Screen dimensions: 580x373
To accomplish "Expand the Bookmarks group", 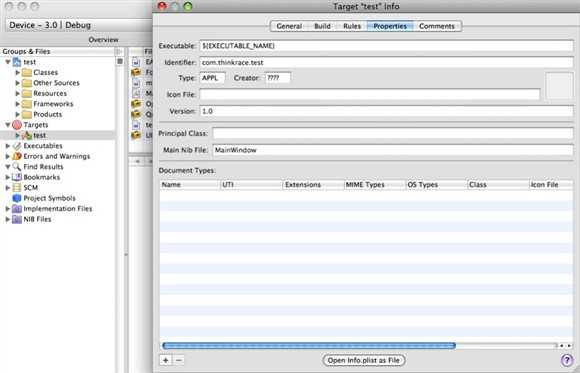I will pyautogui.click(x=8, y=177).
